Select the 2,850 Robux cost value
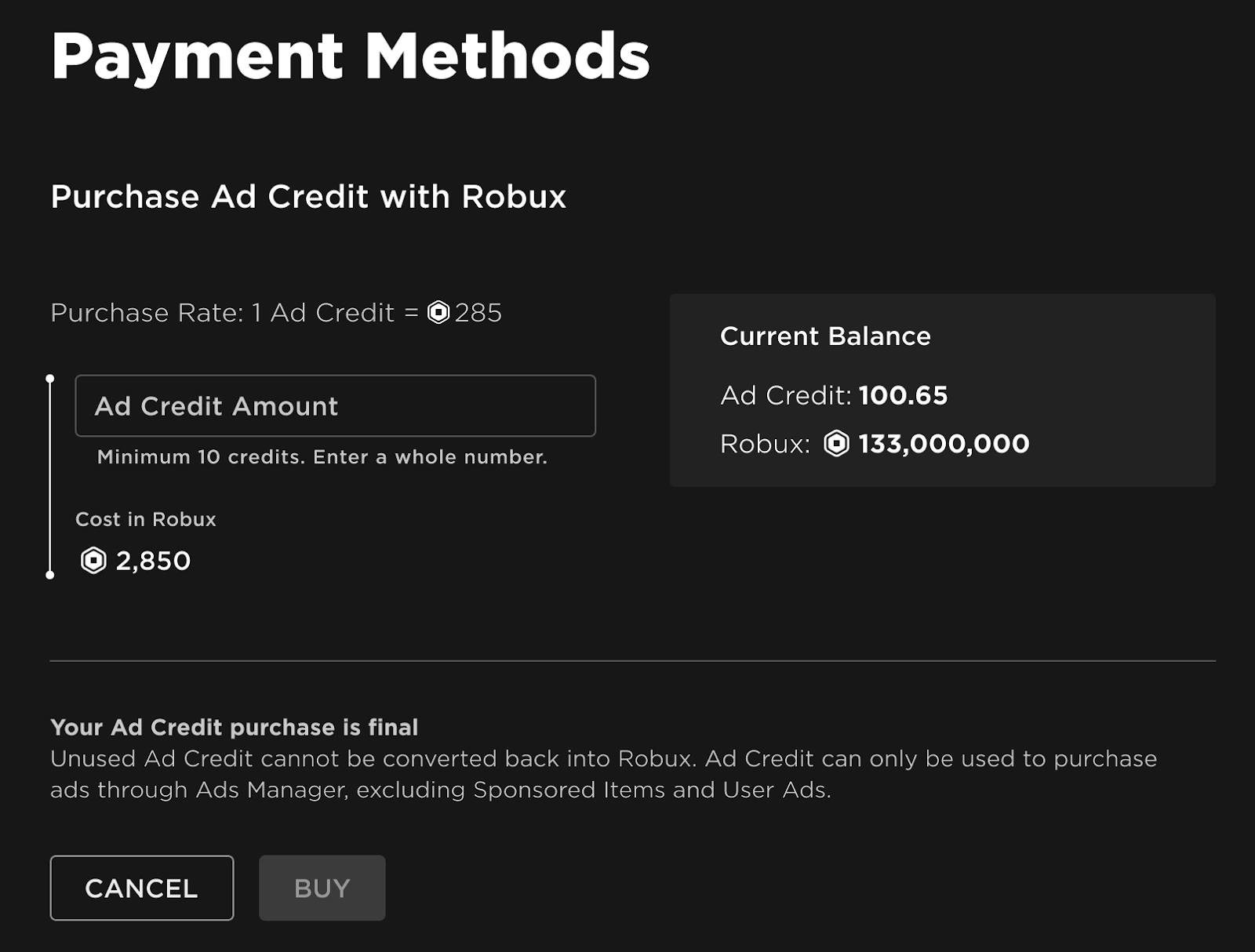This screenshot has height=952, width=1255. (x=154, y=561)
